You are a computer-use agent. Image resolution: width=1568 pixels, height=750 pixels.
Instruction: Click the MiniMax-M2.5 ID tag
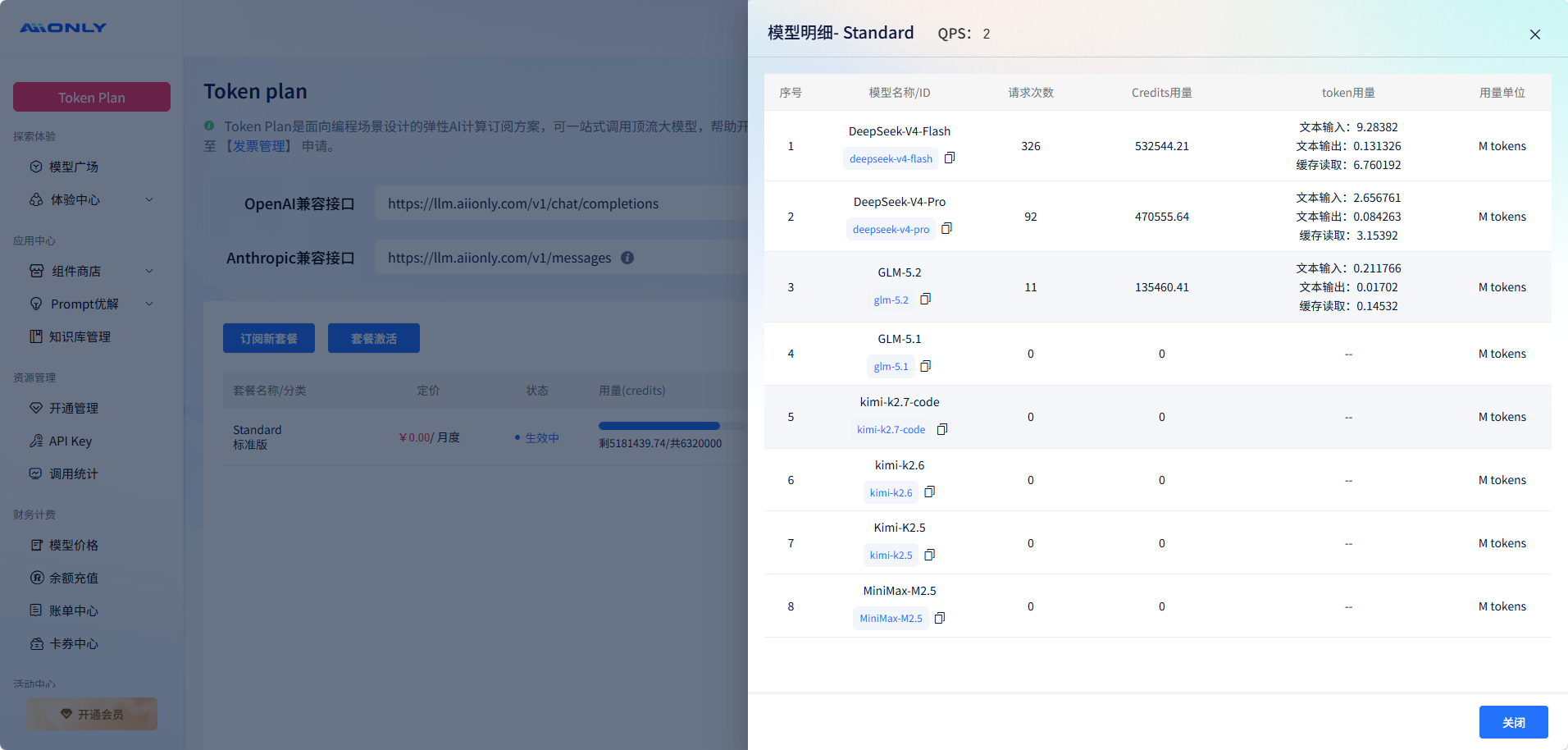tap(891, 618)
